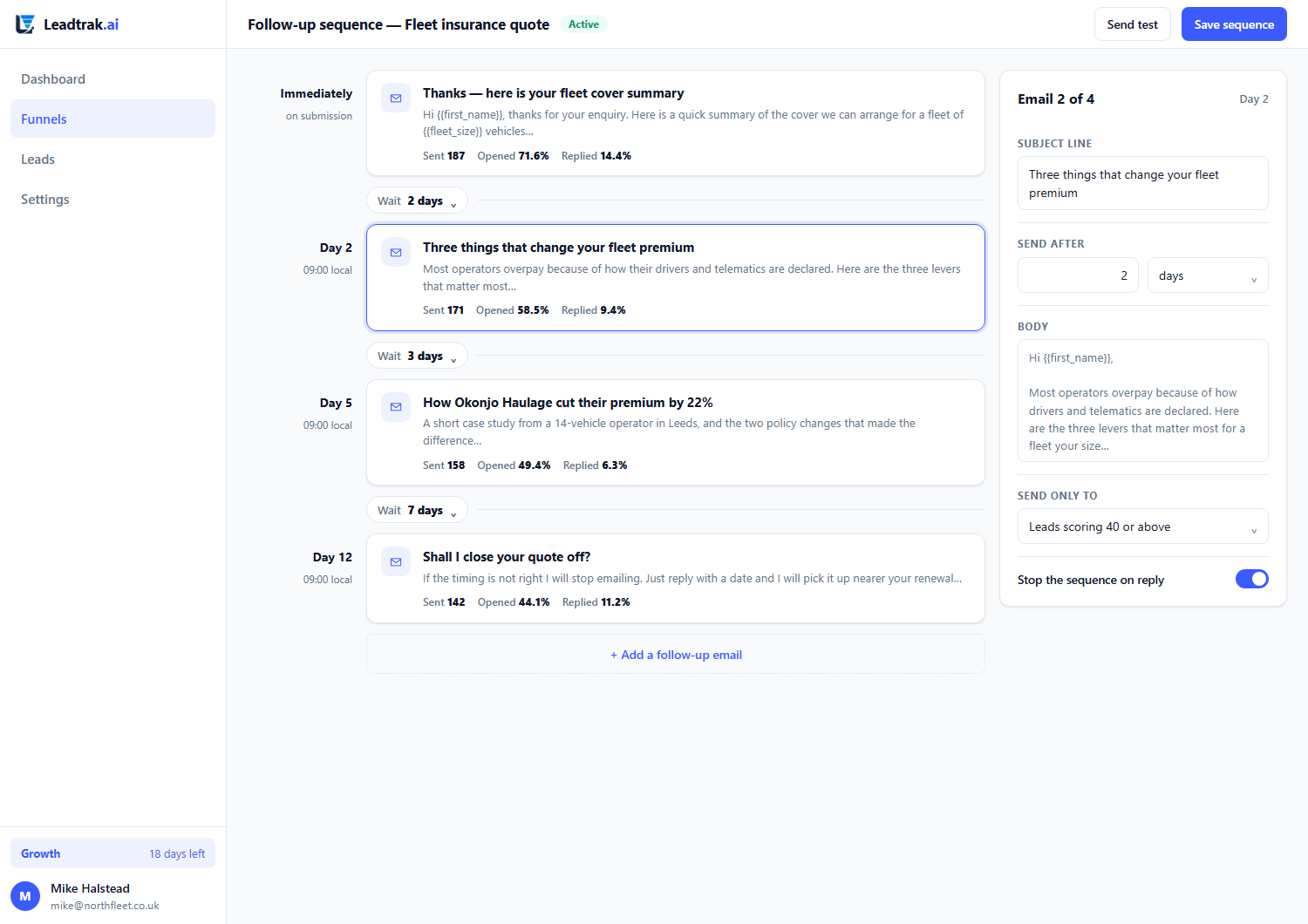1308x924 pixels.
Task: Select the How Okonjo Haulage cut their premium title
Action: click(x=568, y=403)
